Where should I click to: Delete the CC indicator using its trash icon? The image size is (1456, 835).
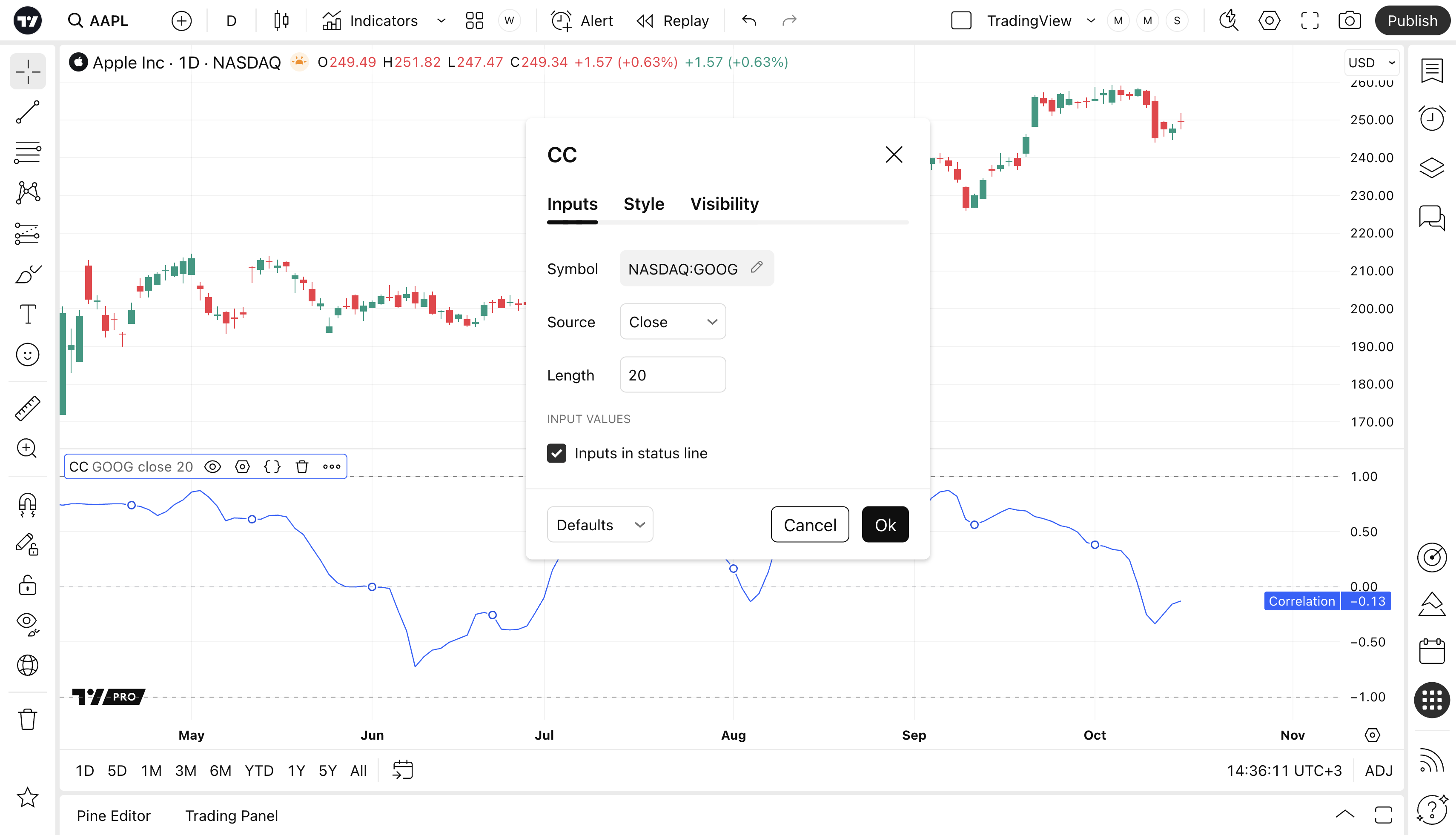tap(302, 467)
